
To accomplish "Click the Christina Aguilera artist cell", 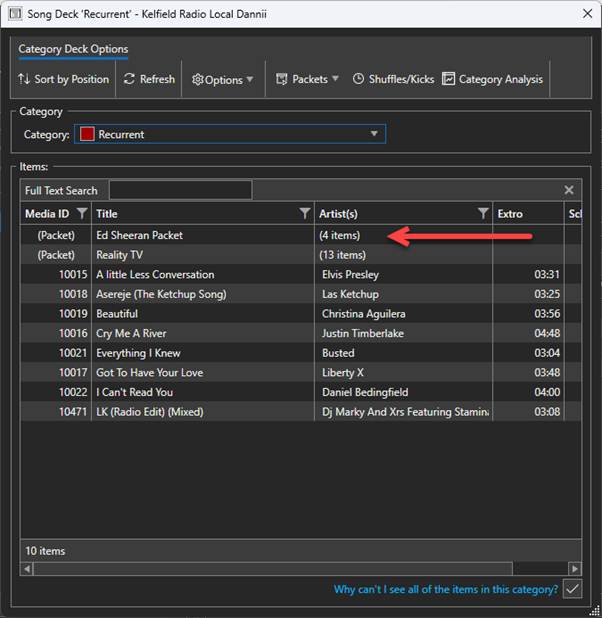I will click(403, 314).
